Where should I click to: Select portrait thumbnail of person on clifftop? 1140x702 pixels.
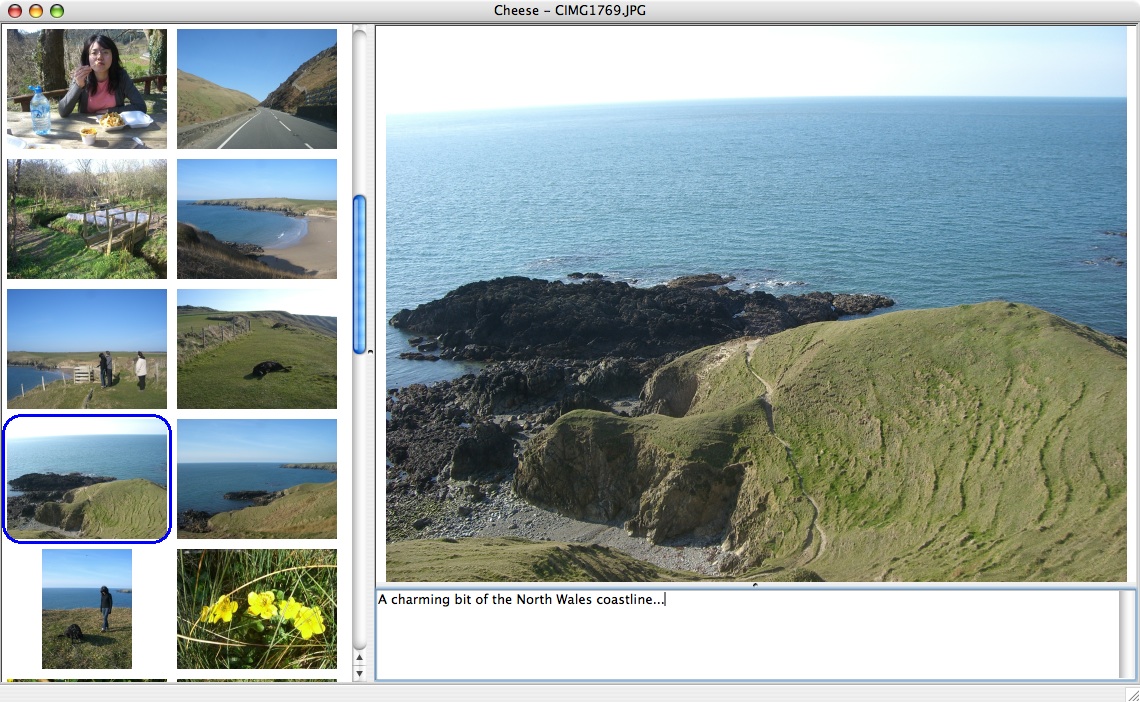(87, 609)
